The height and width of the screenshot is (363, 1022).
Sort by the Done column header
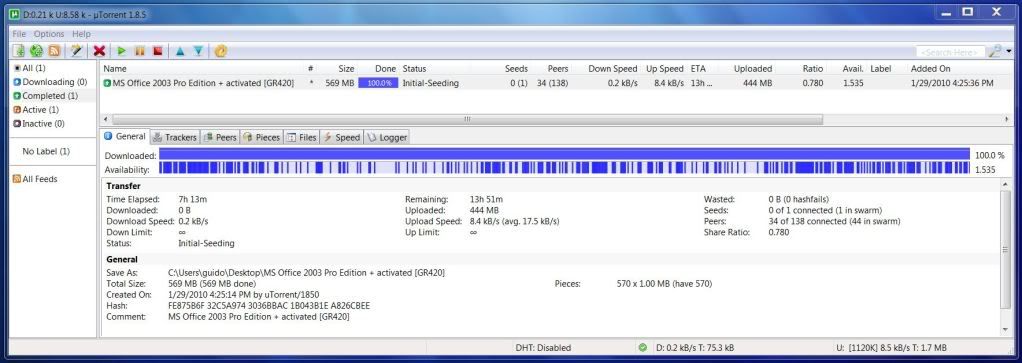385,68
